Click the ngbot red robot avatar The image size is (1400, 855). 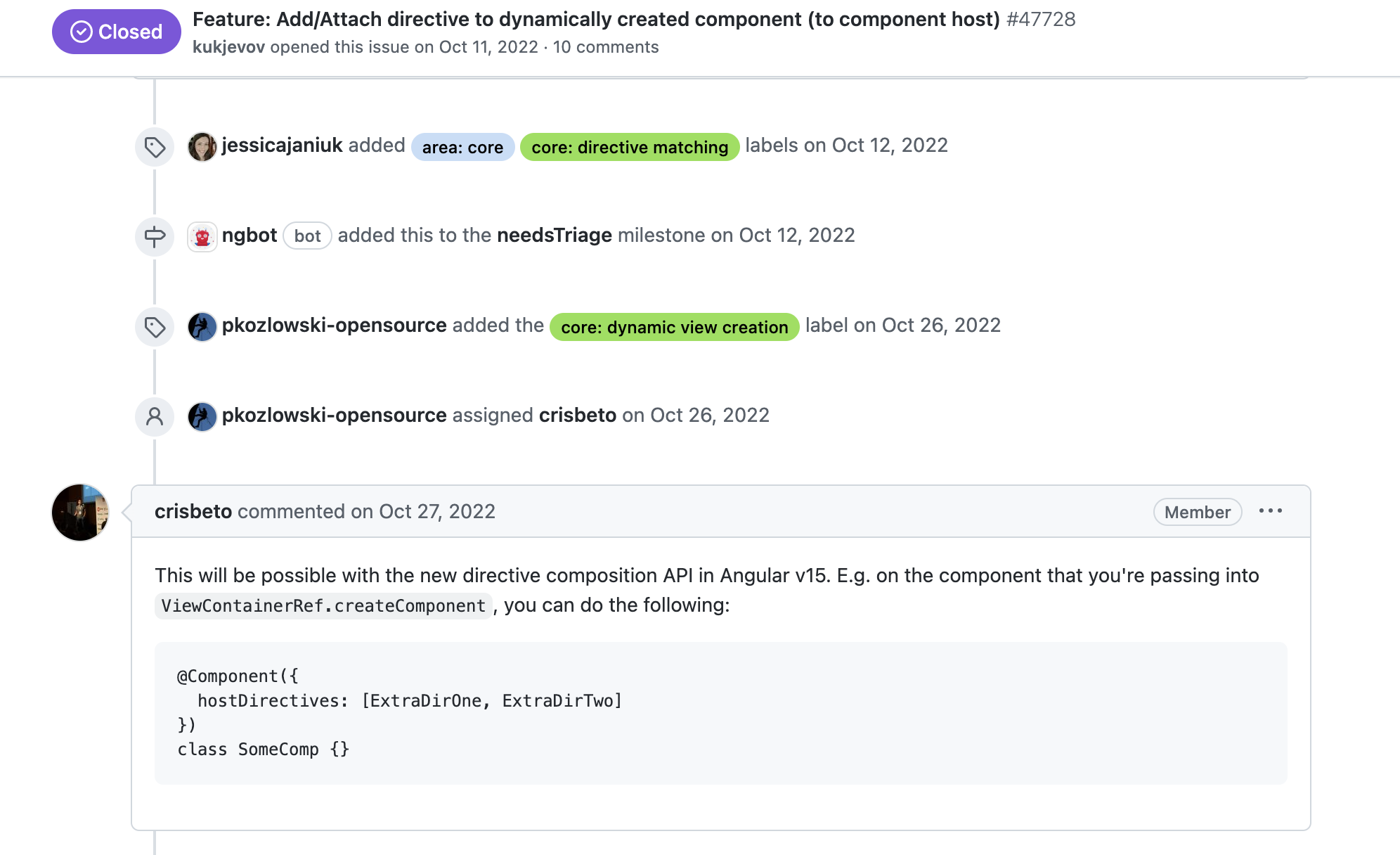[x=202, y=237]
